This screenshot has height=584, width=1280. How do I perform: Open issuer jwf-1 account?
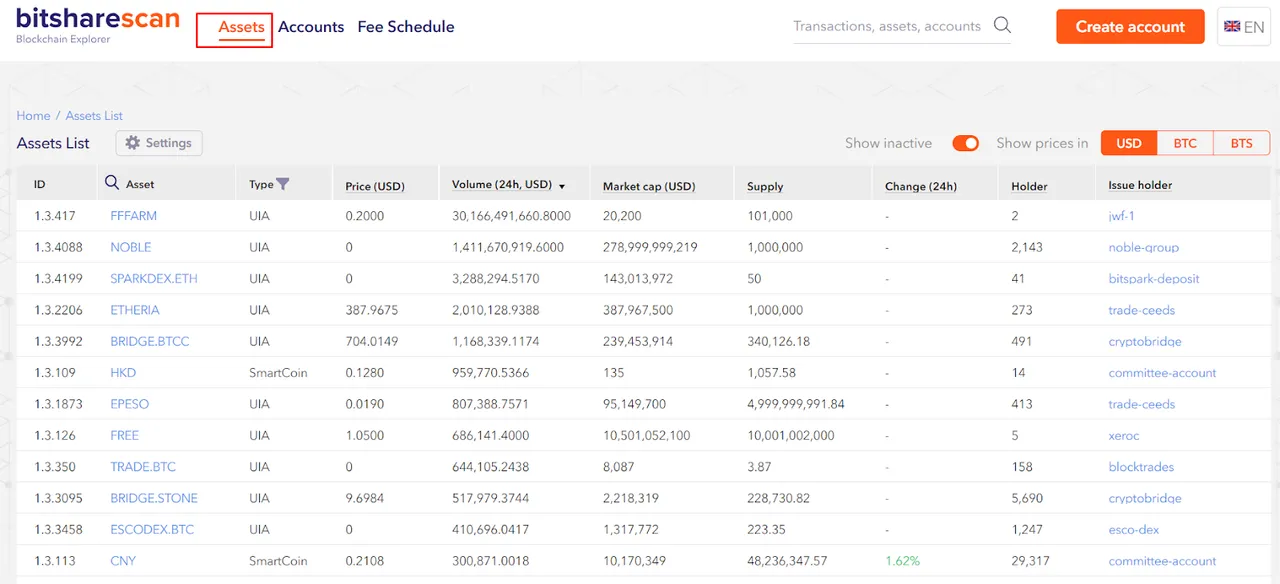pos(1121,216)
